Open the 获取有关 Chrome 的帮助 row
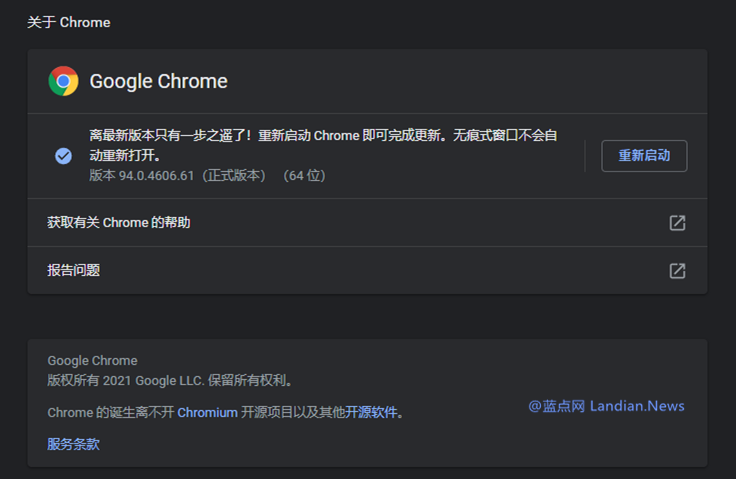This screenshot has width=736, height=479. 119,223
